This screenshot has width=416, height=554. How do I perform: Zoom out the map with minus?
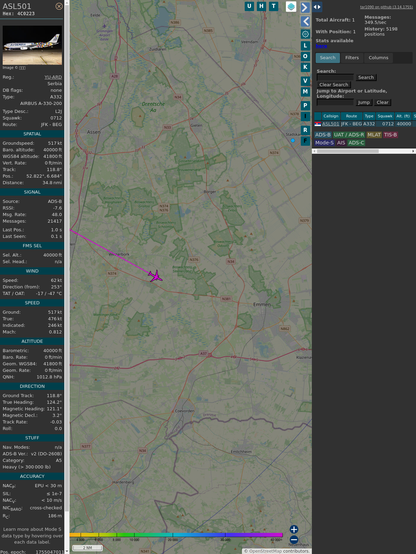[x=294, y=540]
